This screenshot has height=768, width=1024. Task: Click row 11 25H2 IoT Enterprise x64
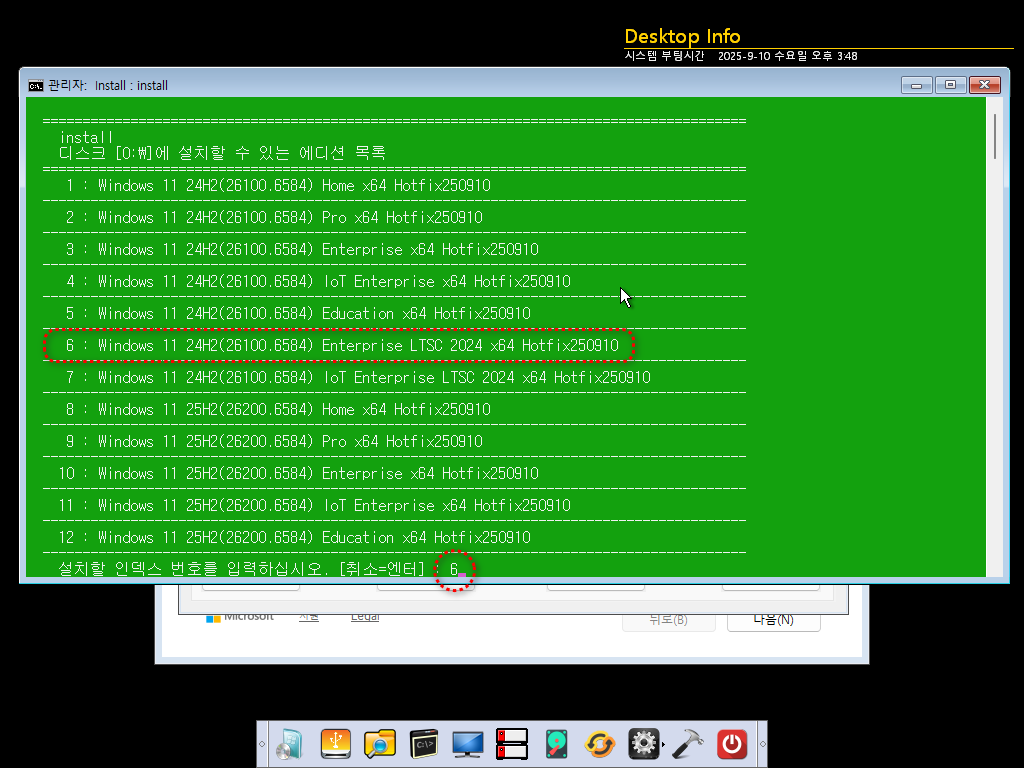coord(314,505)
